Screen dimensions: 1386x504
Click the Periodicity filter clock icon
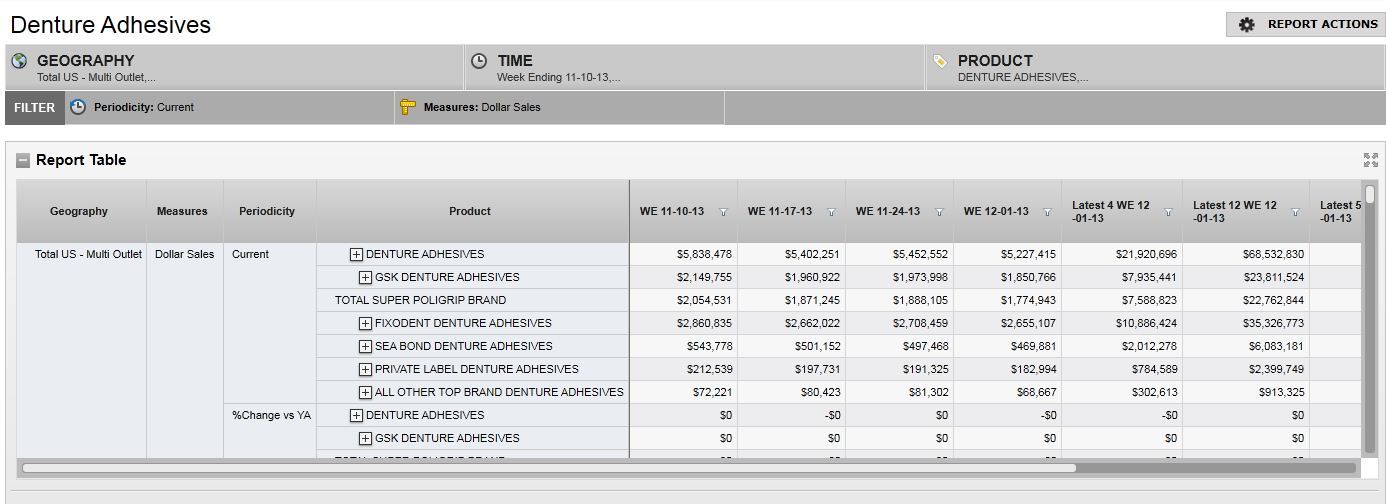click(x=78, y=107)
